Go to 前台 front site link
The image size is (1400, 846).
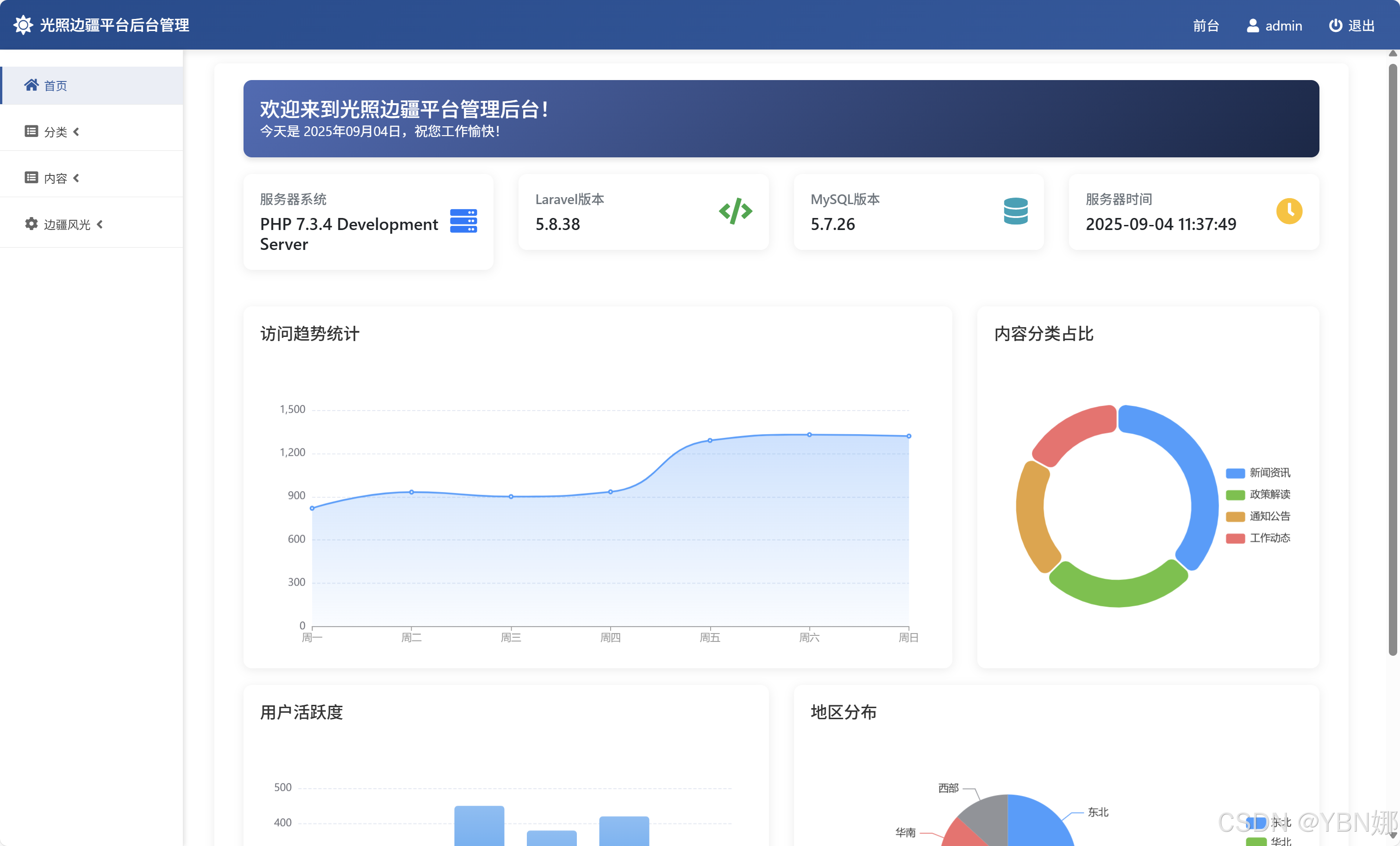[x=1206, y=25]
